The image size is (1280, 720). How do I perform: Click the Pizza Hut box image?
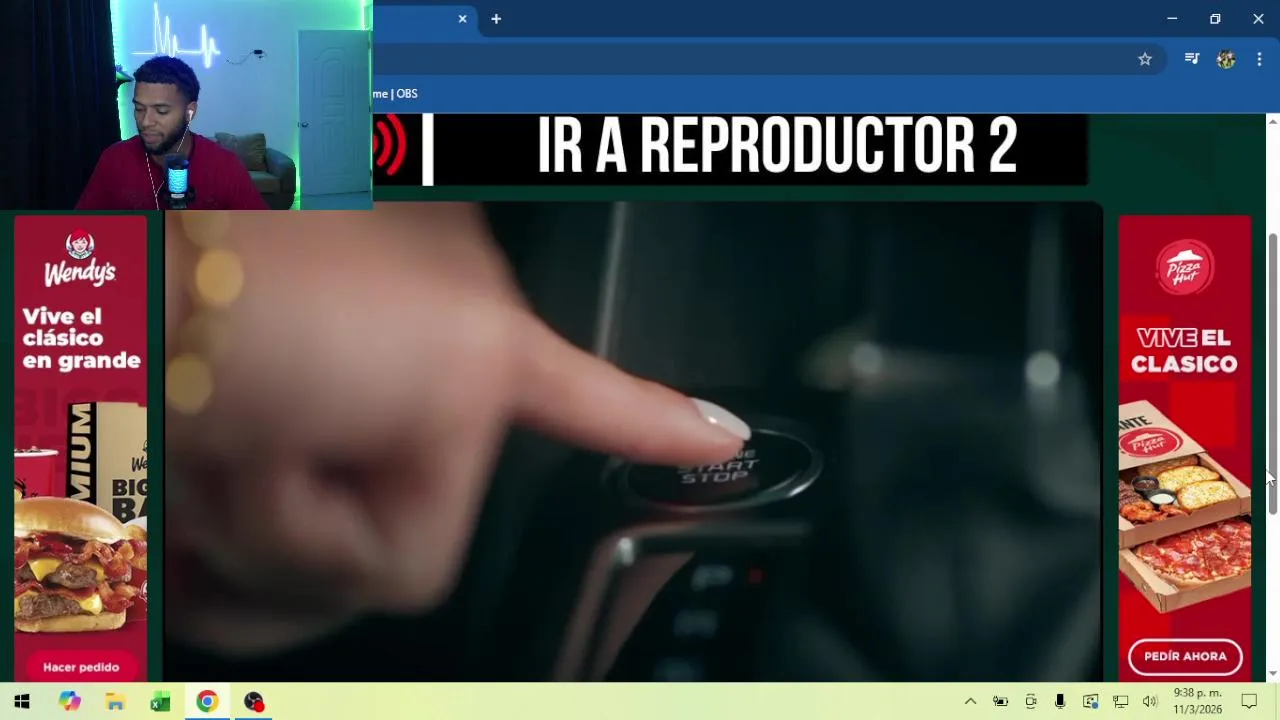coord(1185,505)
